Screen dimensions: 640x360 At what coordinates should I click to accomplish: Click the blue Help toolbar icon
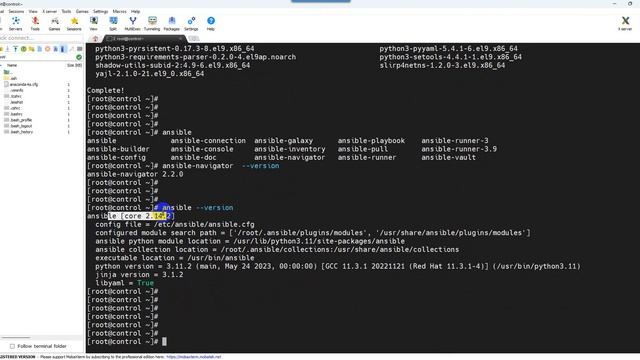click(x=211, y=23)
